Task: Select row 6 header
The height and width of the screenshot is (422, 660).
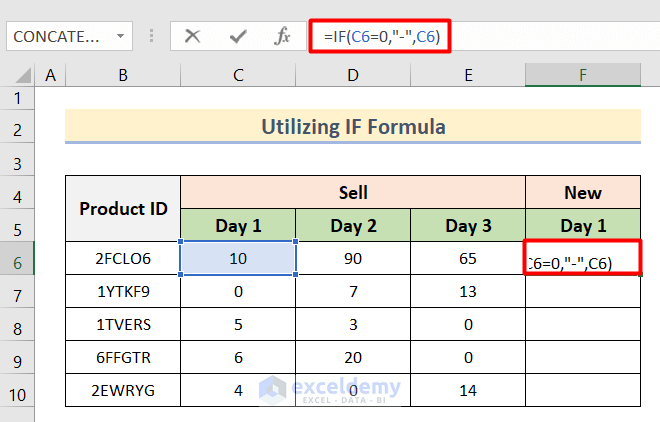Action: click(18, 260)
